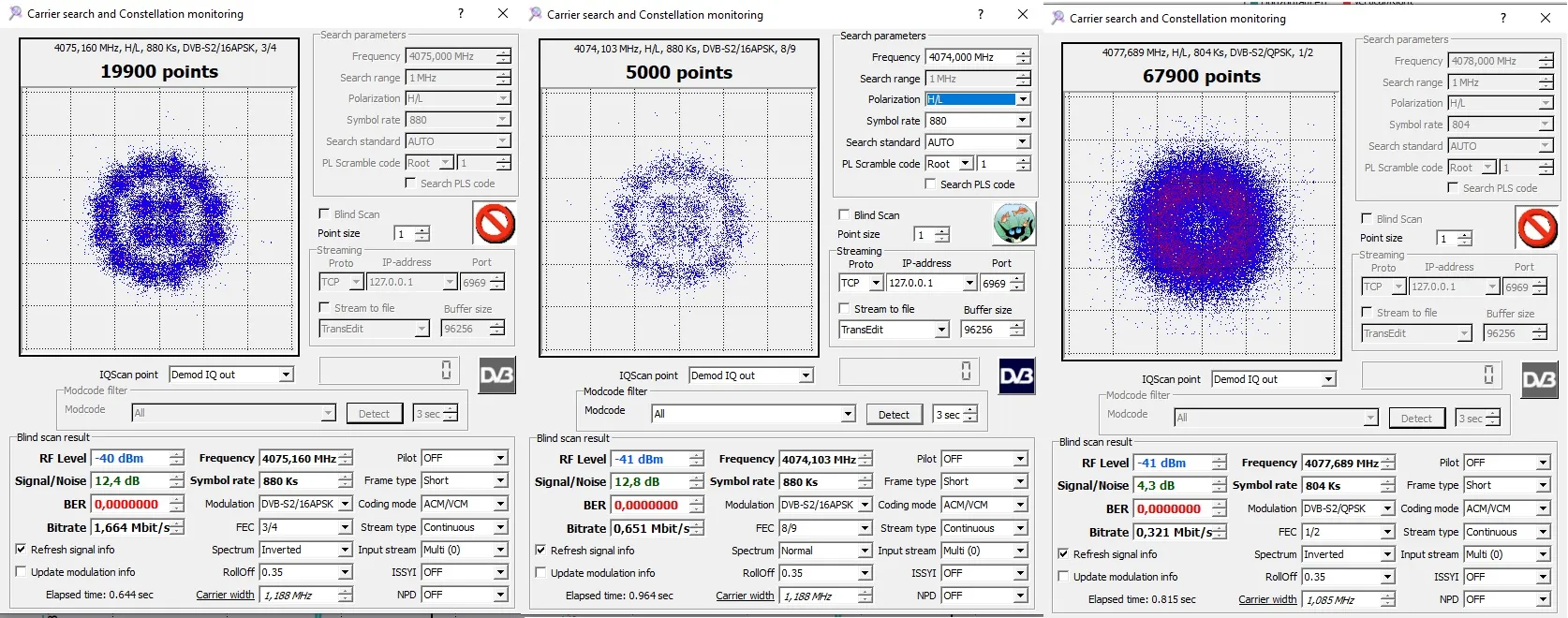
Task: Toggle Update modulation info in the 4074,103 MHz window
Action: tap(541, 573)
